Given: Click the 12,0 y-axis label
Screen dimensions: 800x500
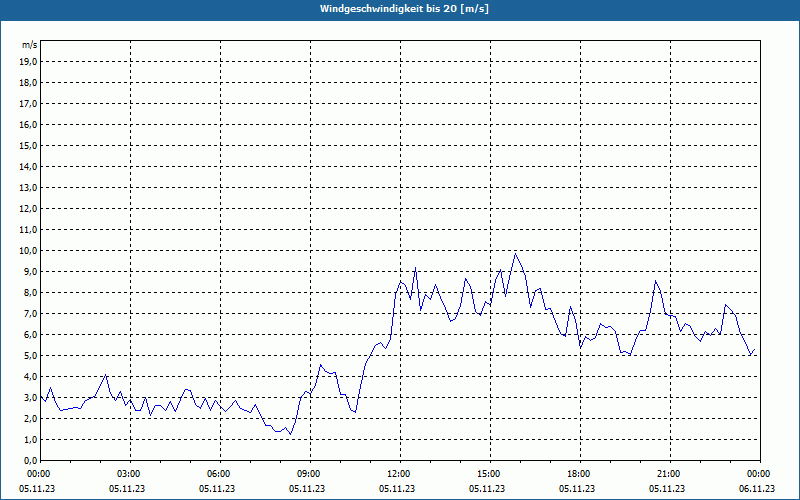Looking at the screenshot, I should [28, 209].
